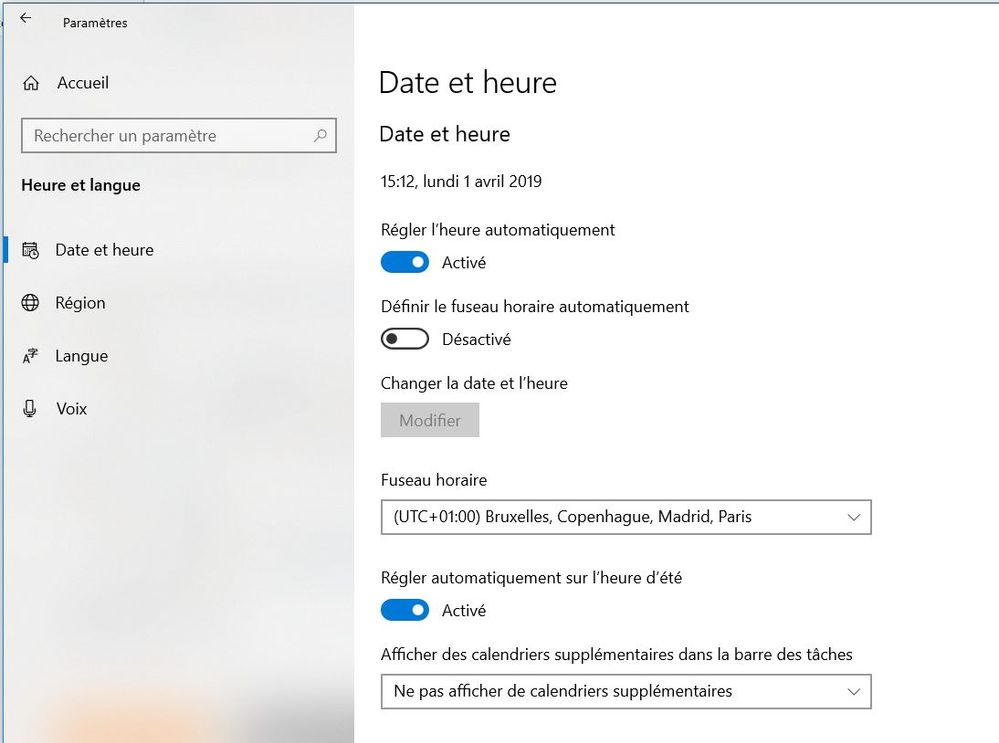Open the Région settings page
This screenshot has height=743, width=999.
pyautogui.click(x=80, y=303)
